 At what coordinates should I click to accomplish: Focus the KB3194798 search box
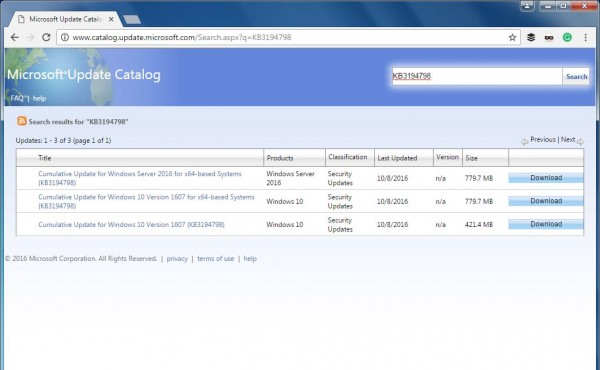pos(477,76)
